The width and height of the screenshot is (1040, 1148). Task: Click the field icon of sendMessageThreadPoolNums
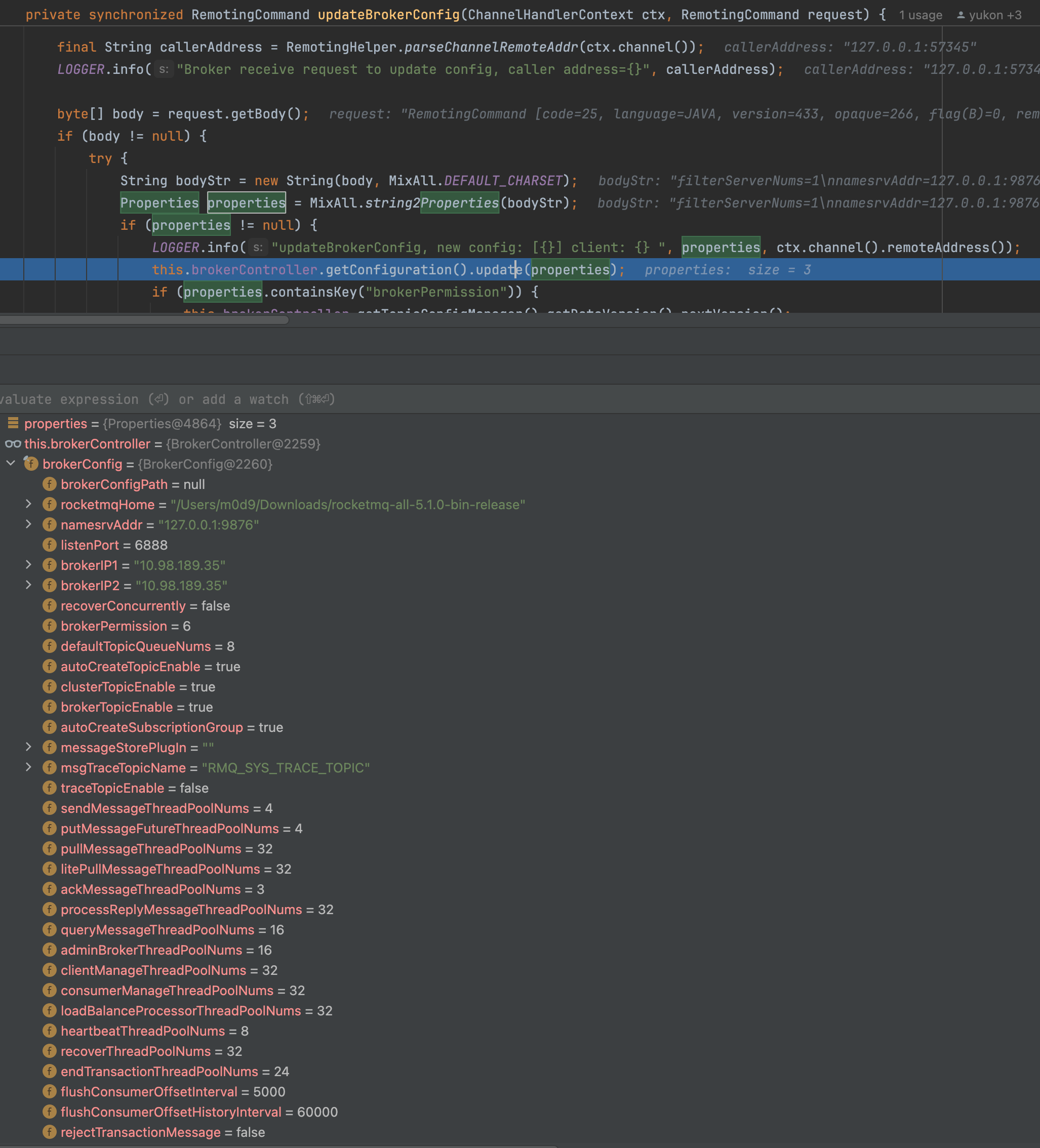(50, 808)
